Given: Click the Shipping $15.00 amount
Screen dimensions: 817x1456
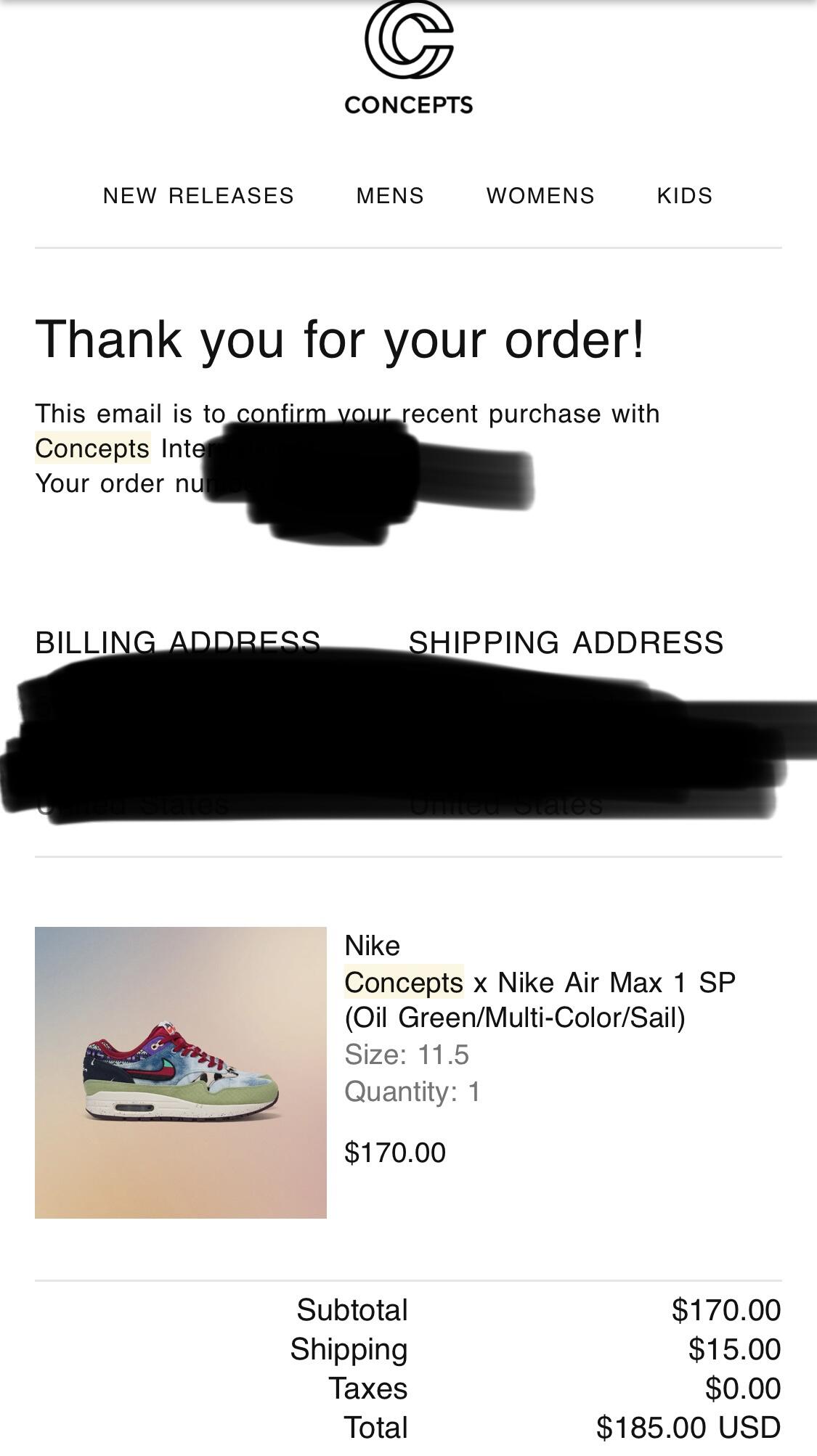Looking at the screenshot, I should point(734,1349).
